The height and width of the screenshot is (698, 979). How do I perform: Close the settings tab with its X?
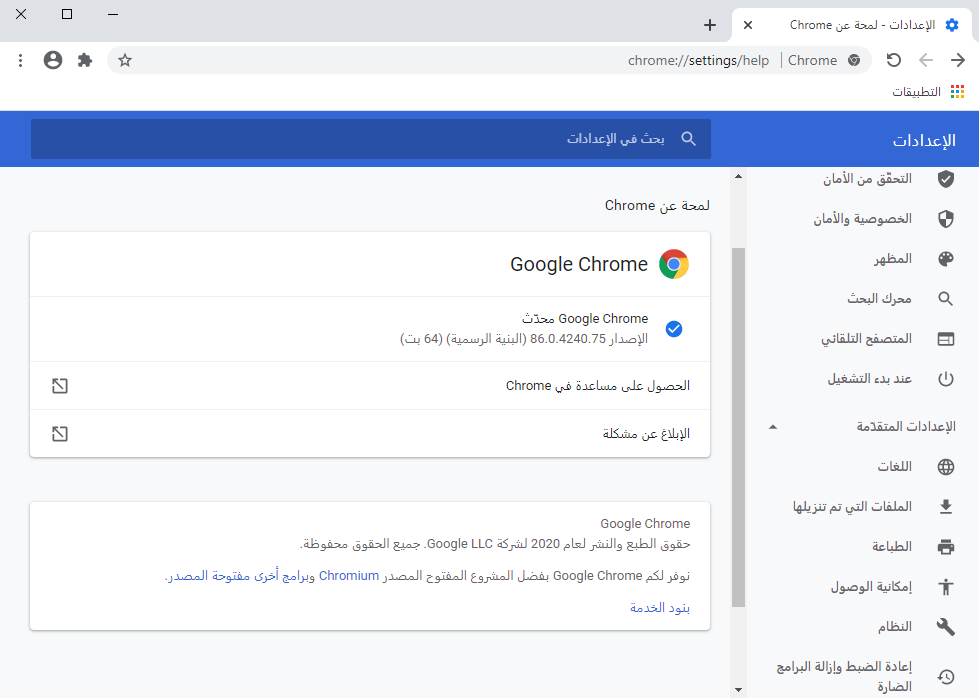click(x=748, y=25)
